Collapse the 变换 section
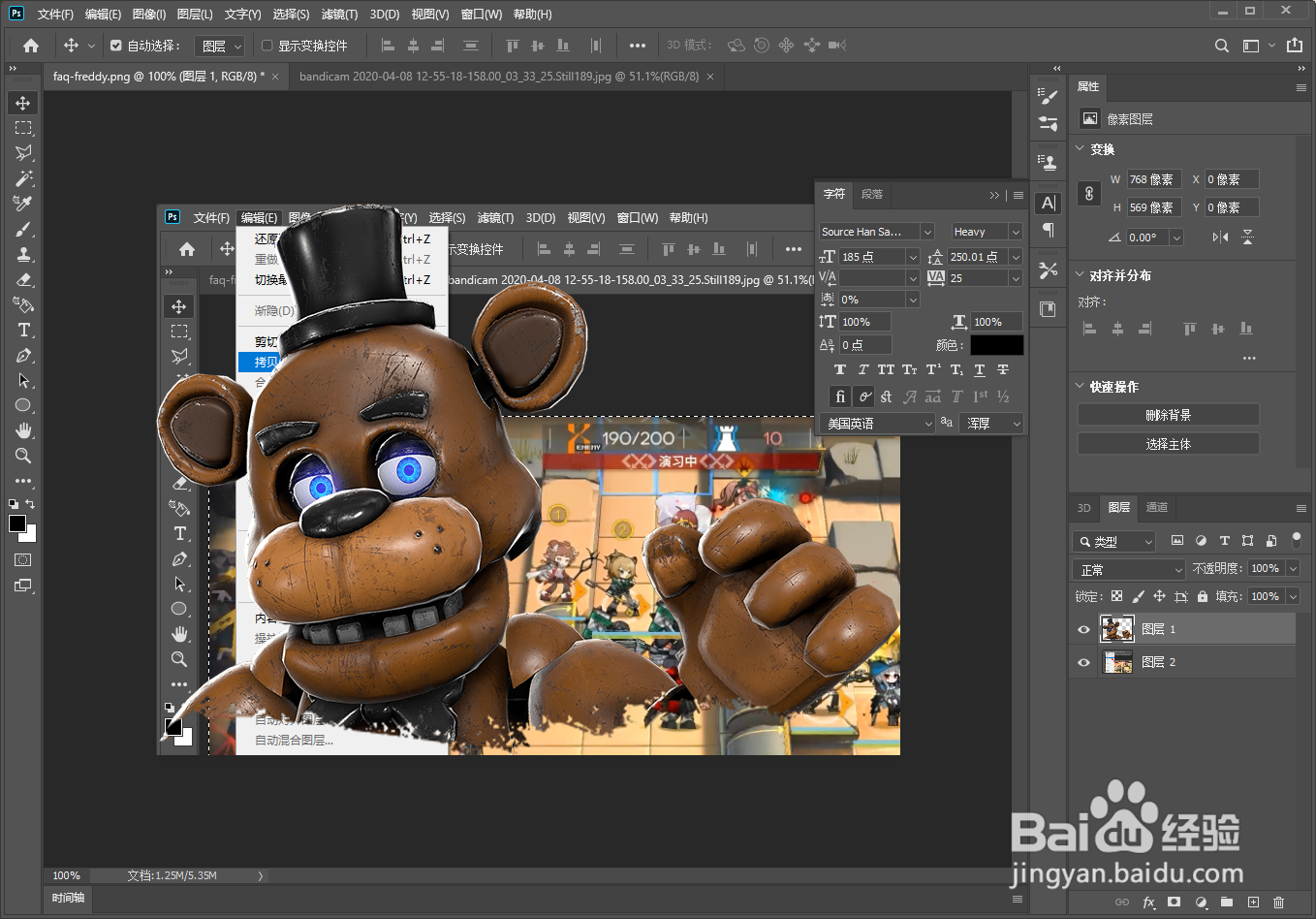 tap(1081, 149)
